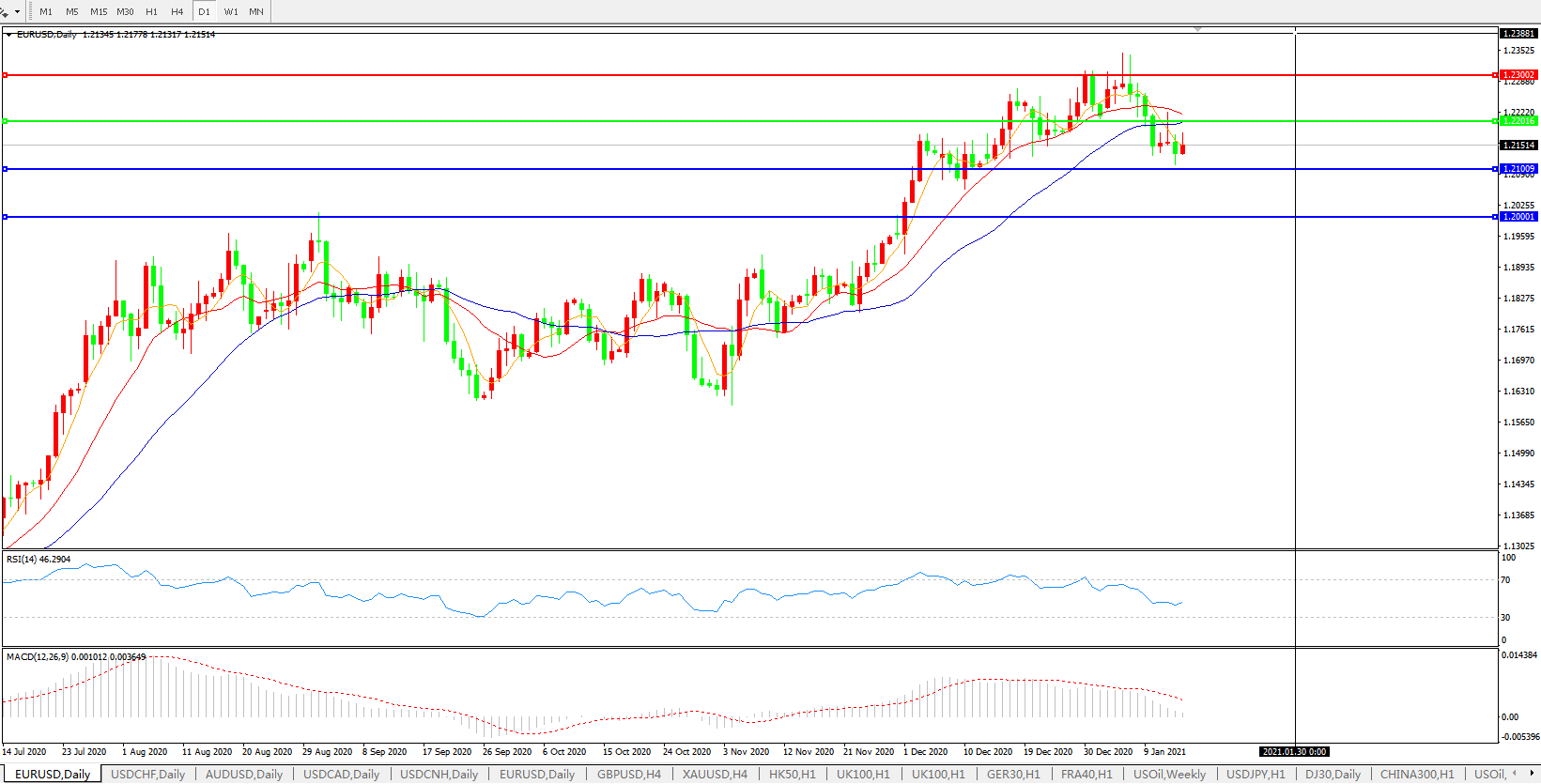Go to the DJ30,Daily chart tab
Screen dimensions: 1541x784
coord(1333,775)
